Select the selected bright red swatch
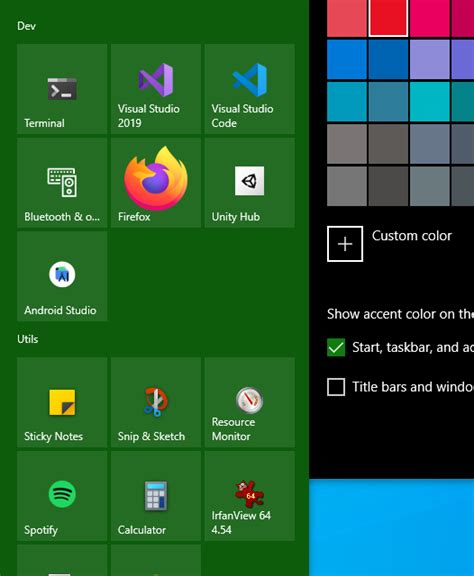The height and width of the screenshot is (576, 474). point(388,18)
